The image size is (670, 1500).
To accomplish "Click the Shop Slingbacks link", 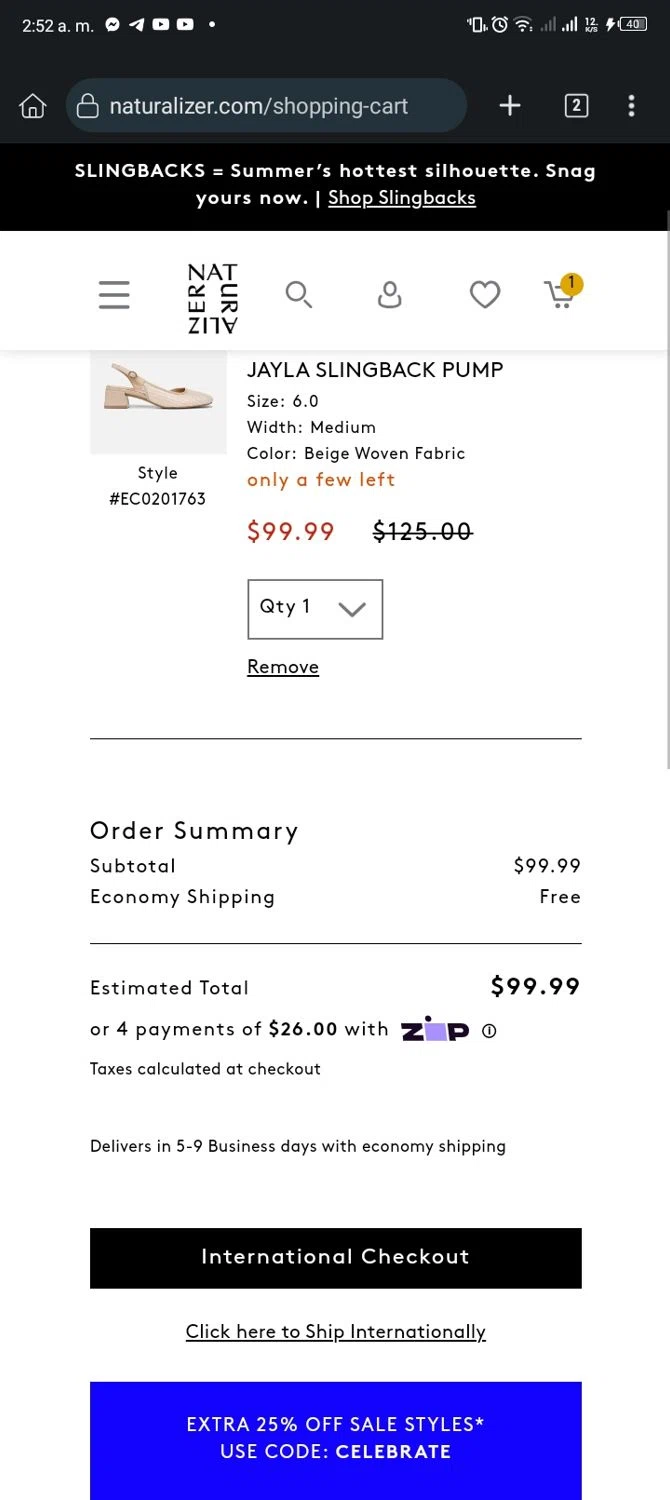I will [x=402, y=198].
